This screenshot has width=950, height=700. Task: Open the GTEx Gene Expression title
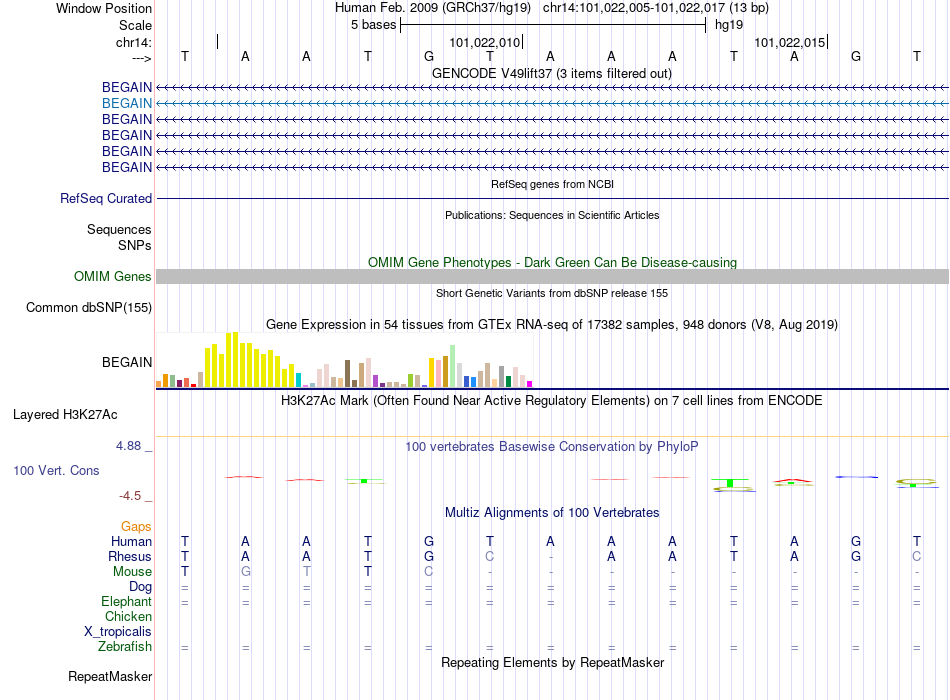(552, 325)
